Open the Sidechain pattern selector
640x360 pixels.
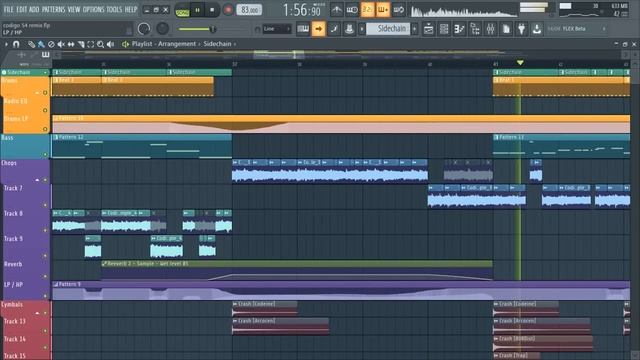(x=388, y=29)
